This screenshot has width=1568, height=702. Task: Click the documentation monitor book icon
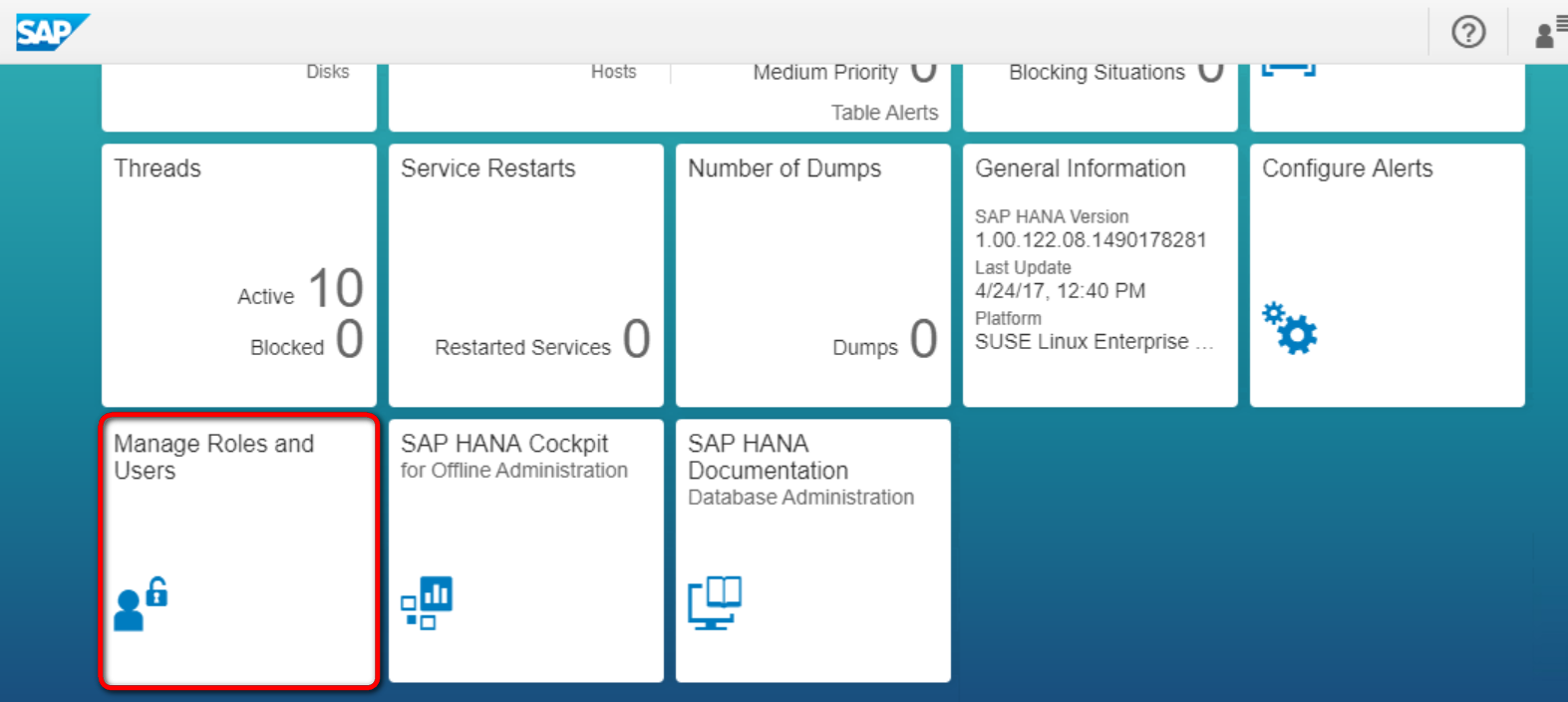point(715,602)
